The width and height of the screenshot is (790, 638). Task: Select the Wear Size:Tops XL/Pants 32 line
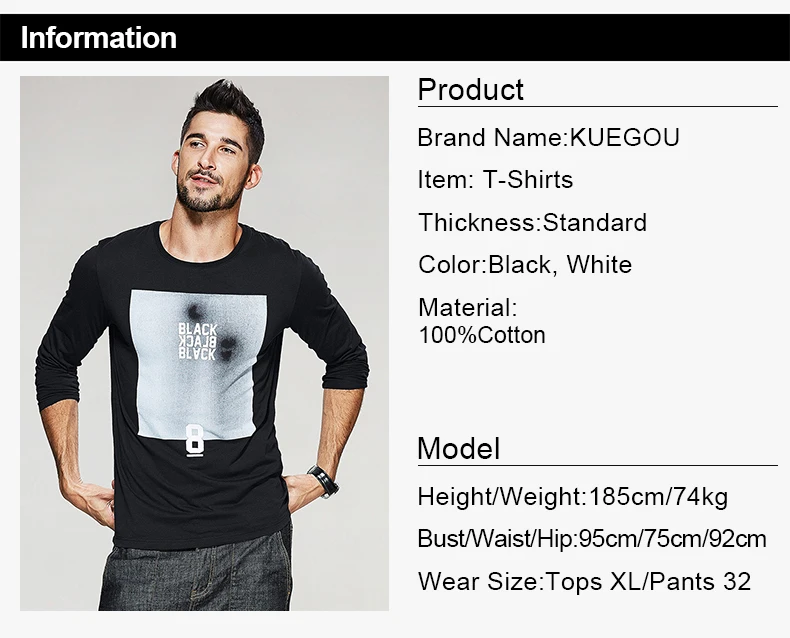(x=584, y=582)
